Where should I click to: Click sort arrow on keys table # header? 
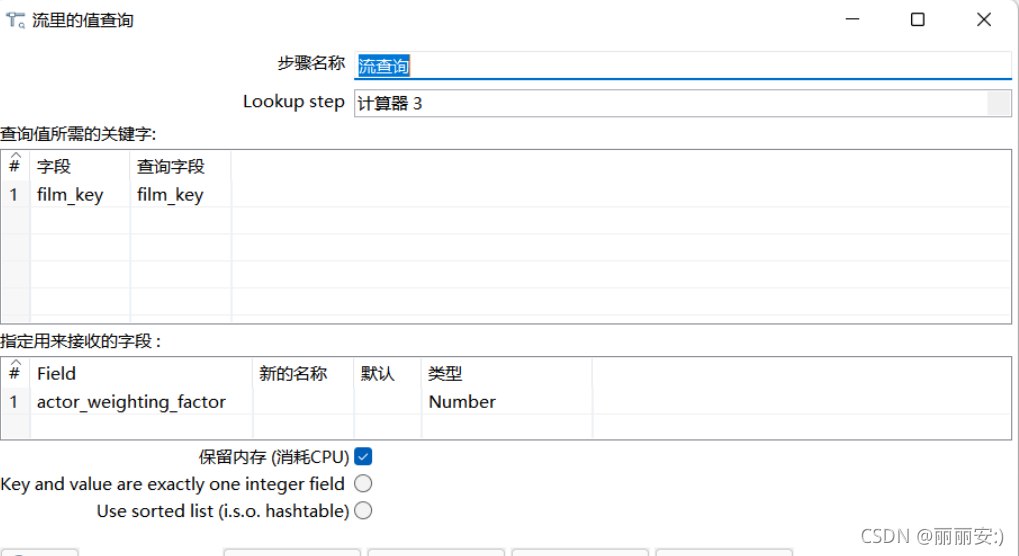[x=16, y=155]
